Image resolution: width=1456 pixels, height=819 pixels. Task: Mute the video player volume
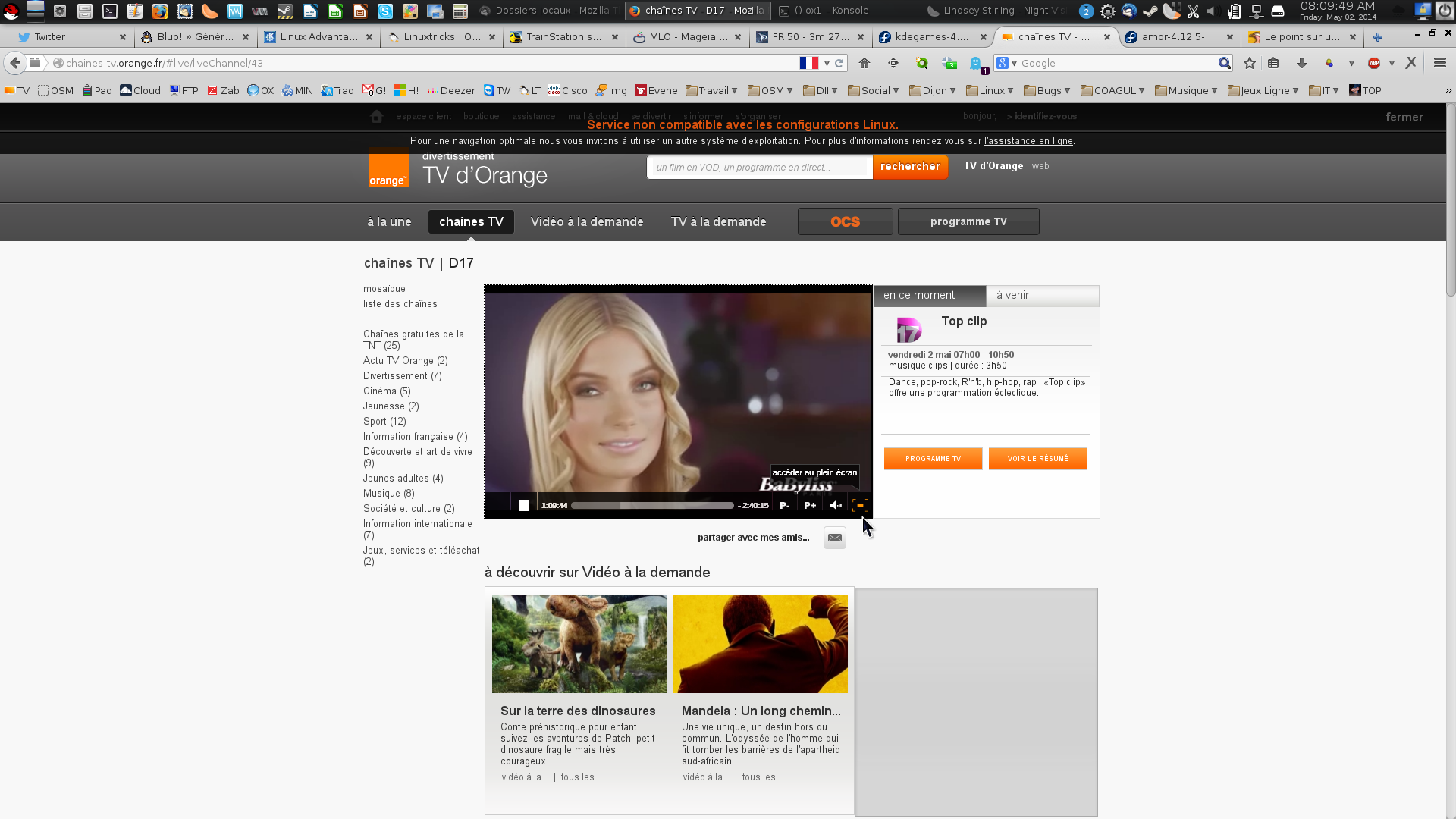[x=836, y=506]
